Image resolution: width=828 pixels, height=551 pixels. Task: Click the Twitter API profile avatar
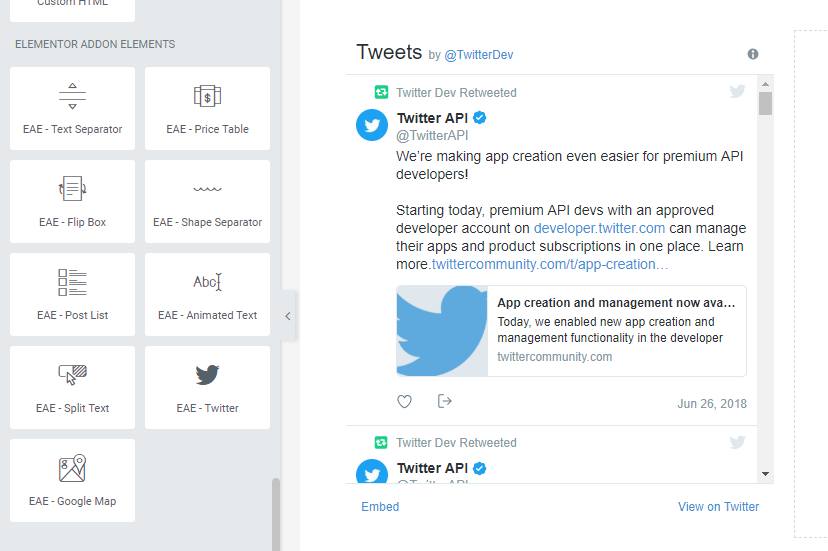click(x=372, y=125)
